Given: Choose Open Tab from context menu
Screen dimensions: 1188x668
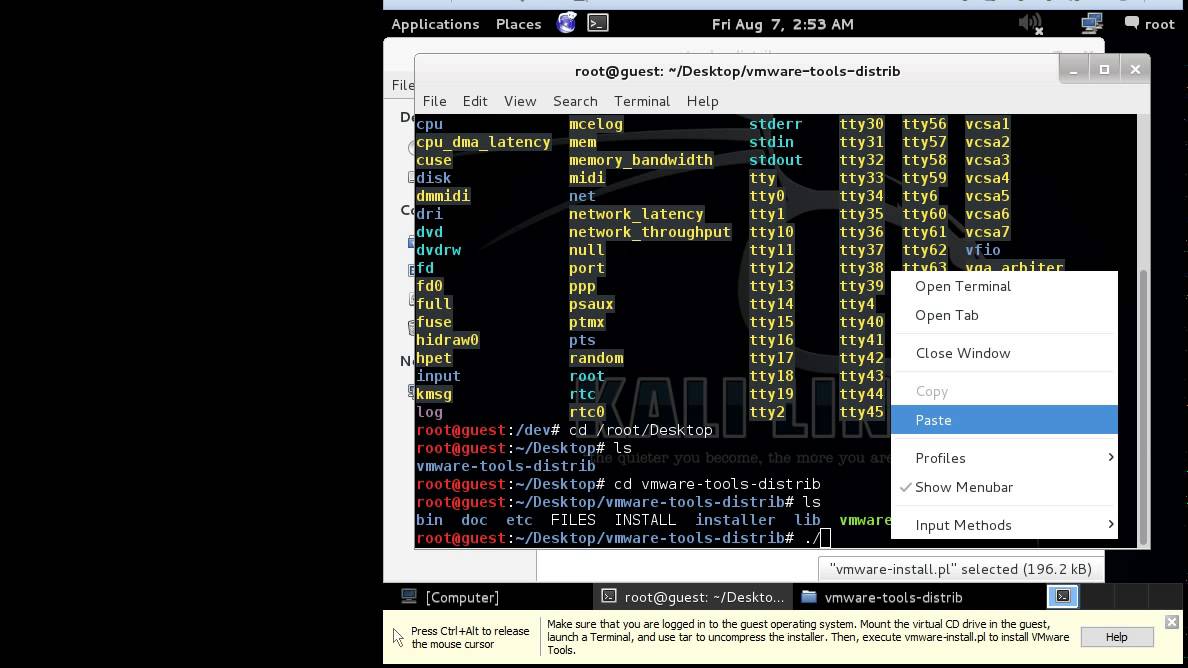Looking at the screenshot, I should coord(1004,315).
